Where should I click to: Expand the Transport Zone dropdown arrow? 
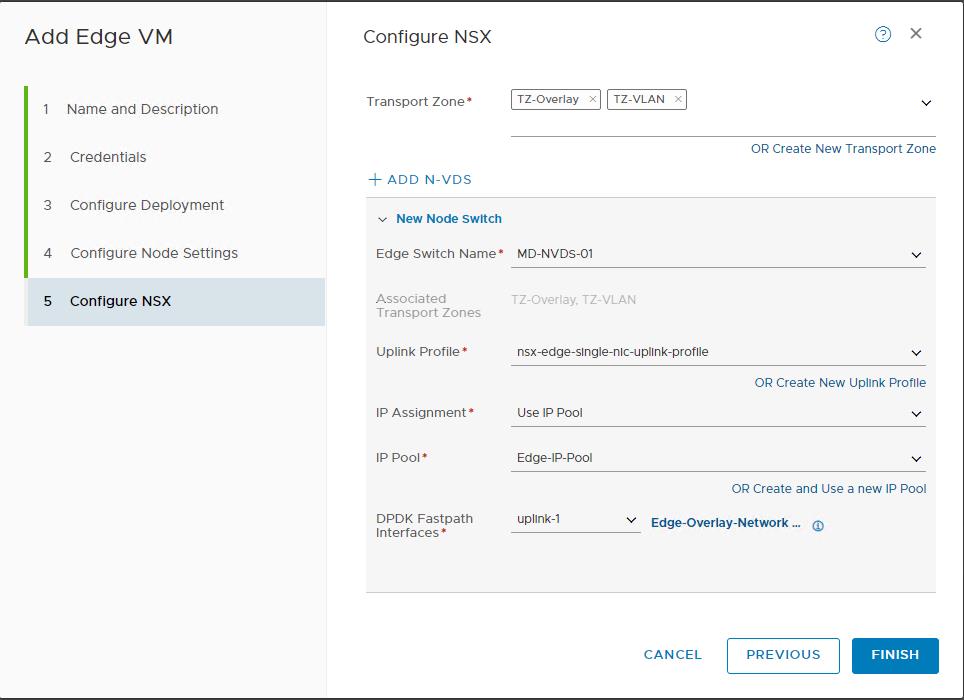pyautogui.click(x=926, y=103)
